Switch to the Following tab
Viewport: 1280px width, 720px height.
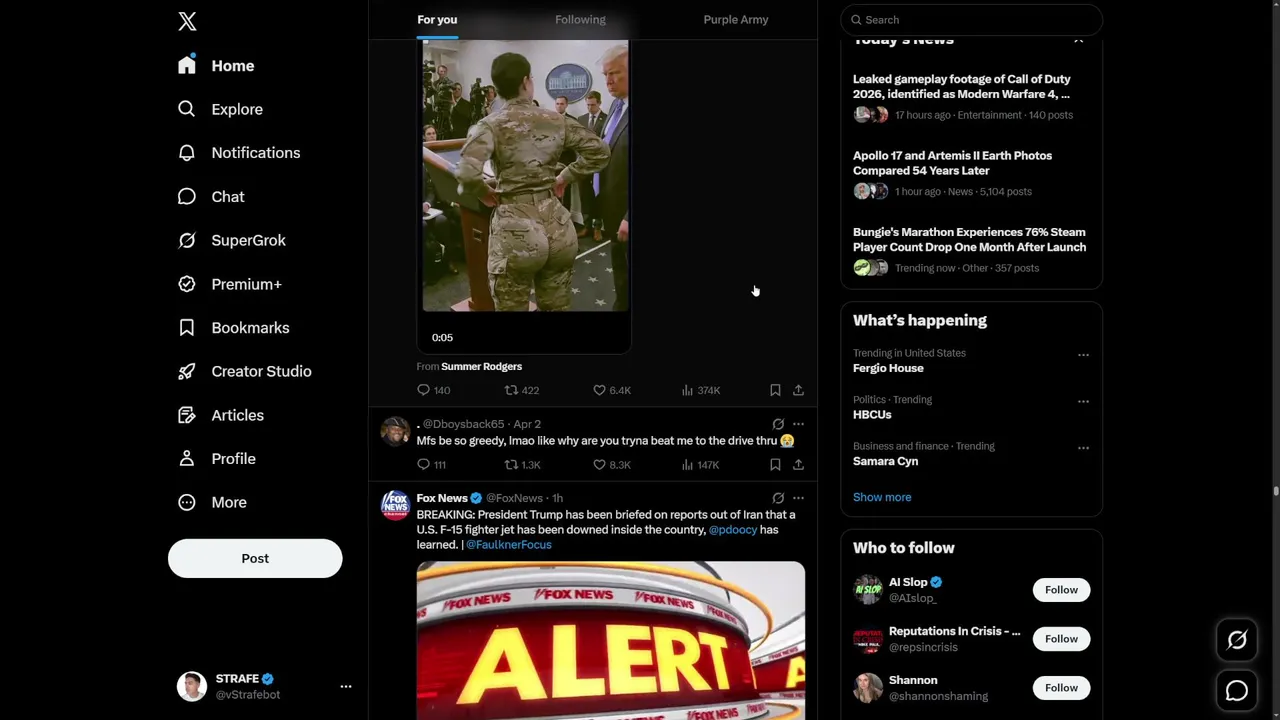580,19
